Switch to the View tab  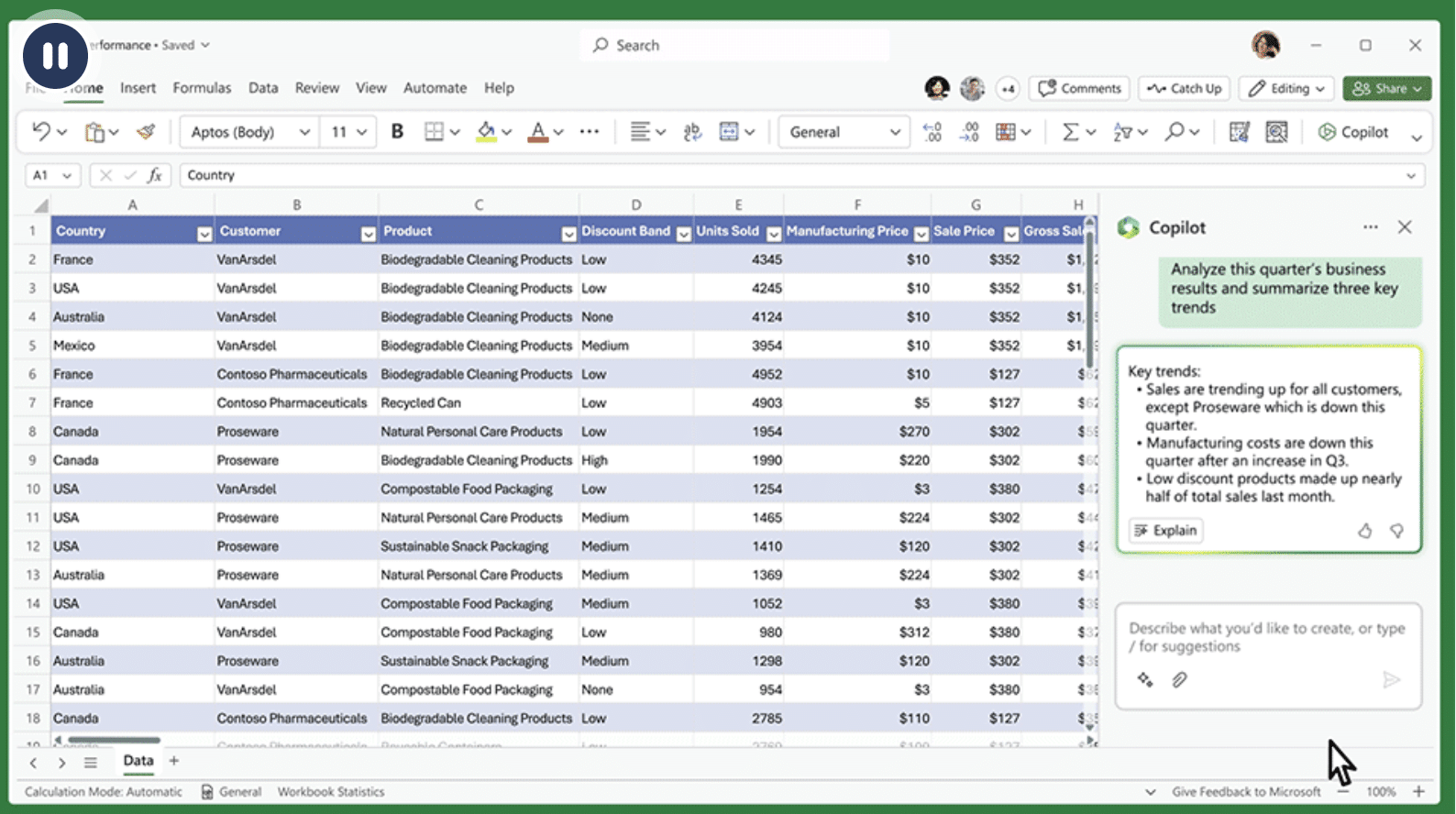[x=371, y=88]
